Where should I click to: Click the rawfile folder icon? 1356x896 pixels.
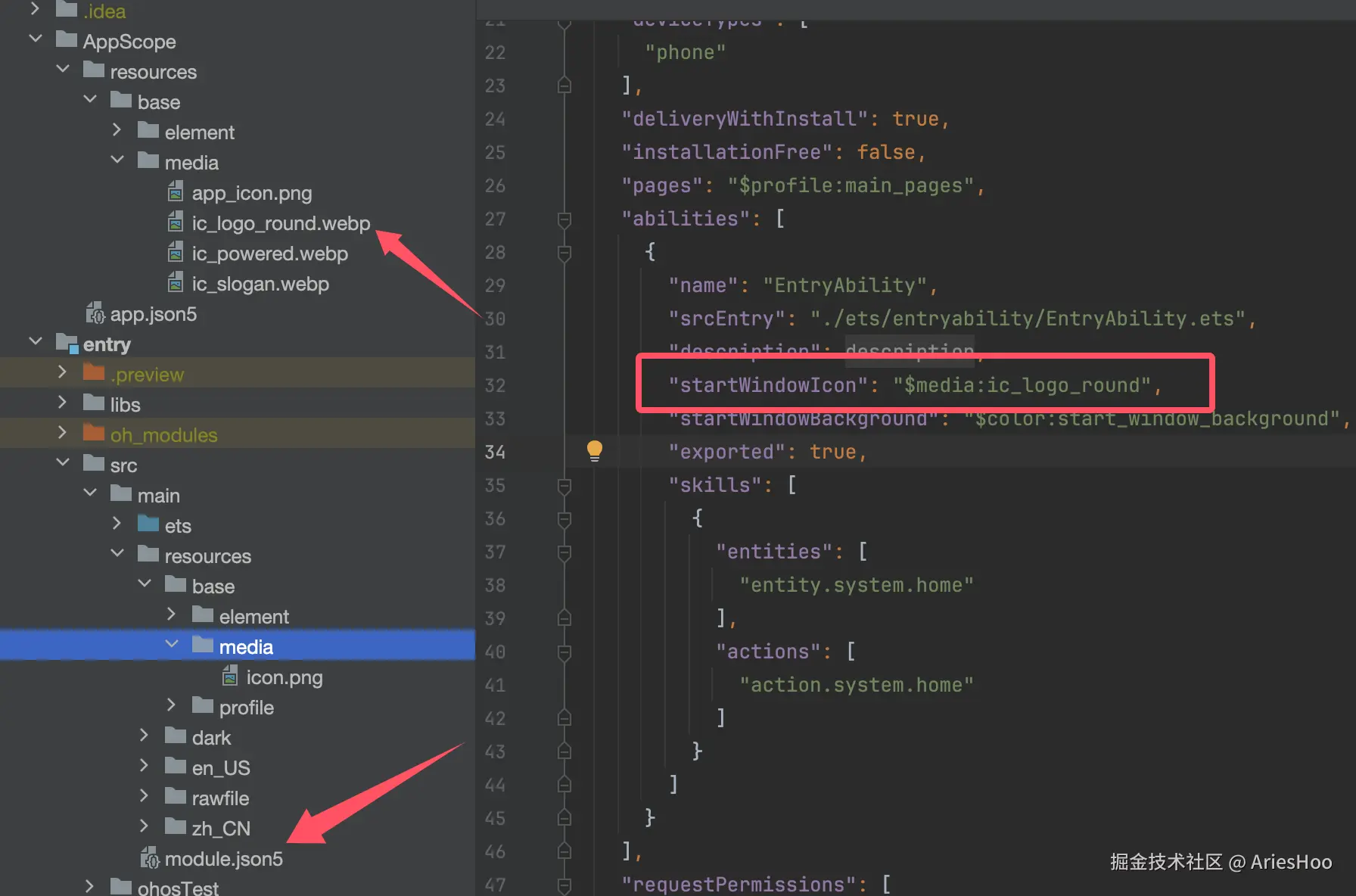(x=176, y=796)
